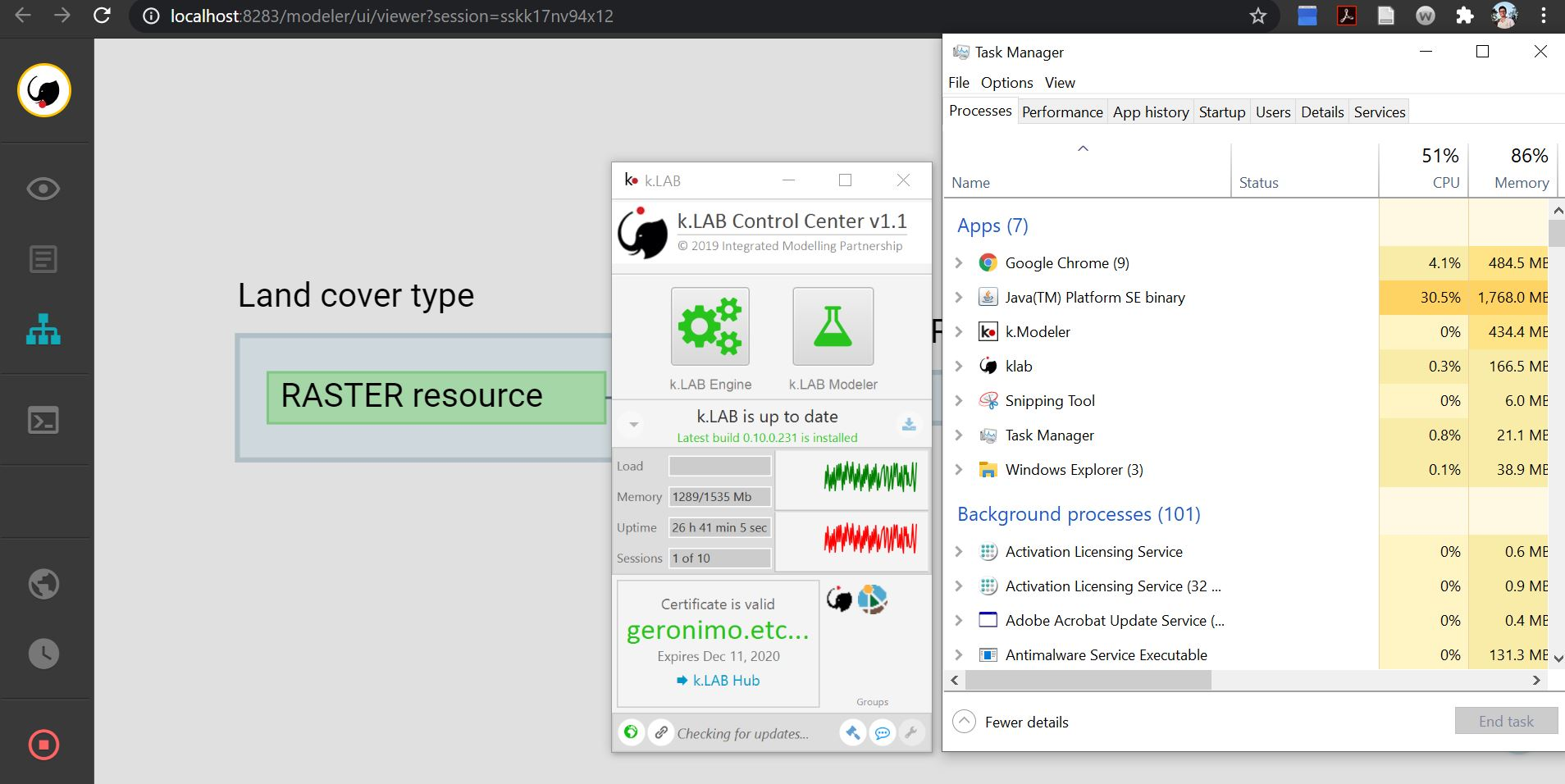The width and height of the screenshot is (1565, 784).
Task: Expand the Antimalware Service Executable row
Action: [958, 654]
